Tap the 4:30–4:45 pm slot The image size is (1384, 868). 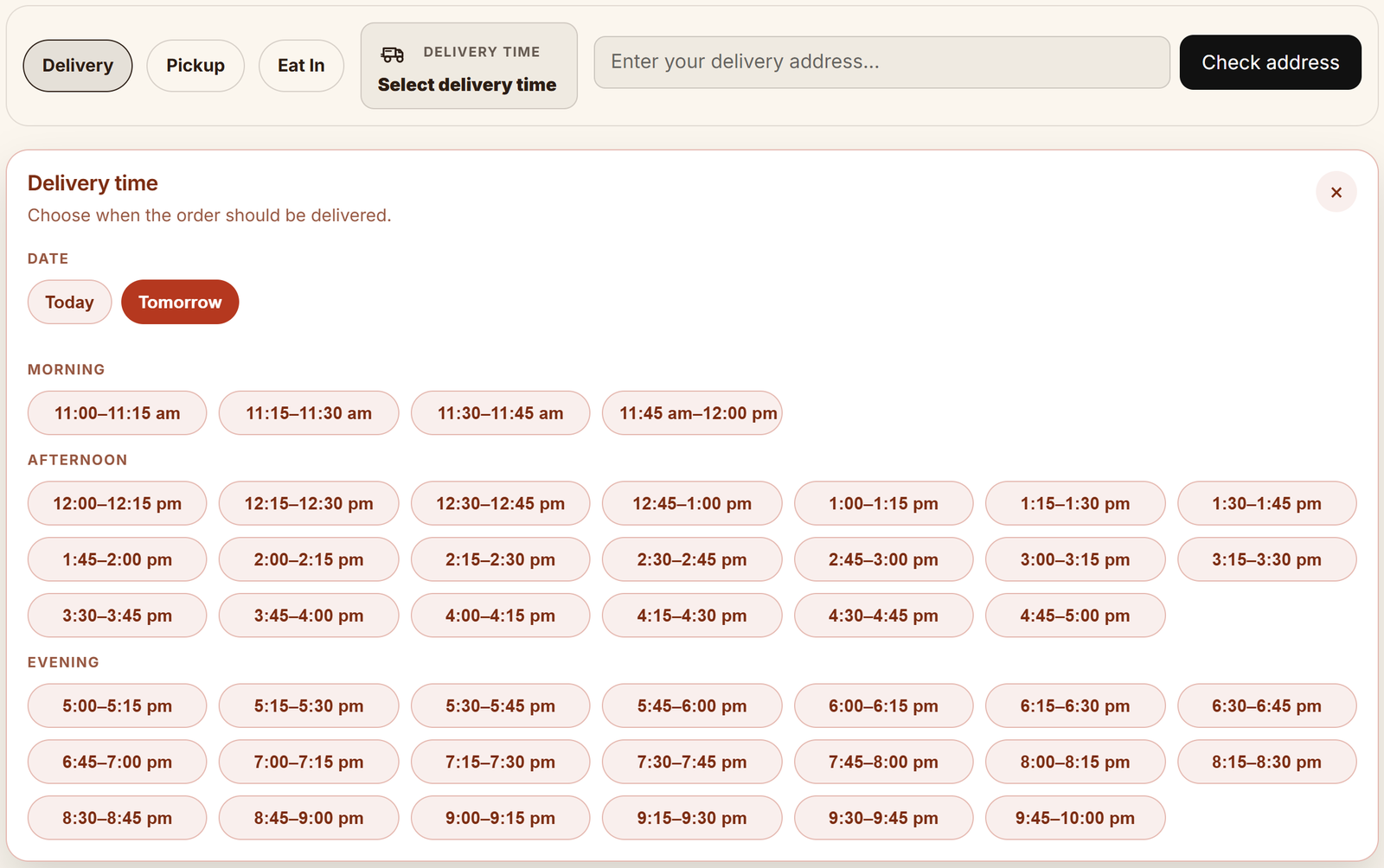[884, 616]
